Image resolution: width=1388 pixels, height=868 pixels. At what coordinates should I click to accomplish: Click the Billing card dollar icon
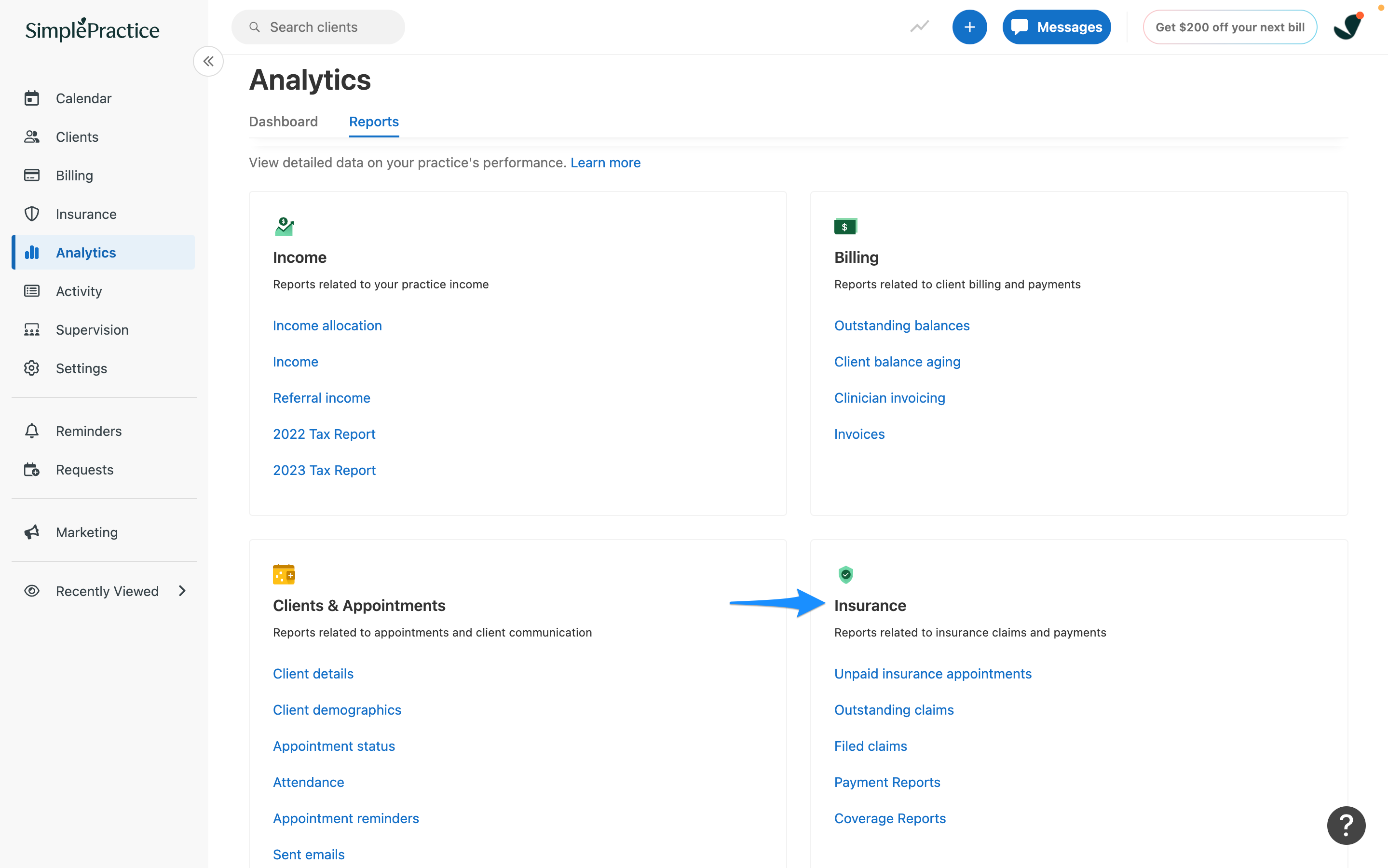point(845,226)
